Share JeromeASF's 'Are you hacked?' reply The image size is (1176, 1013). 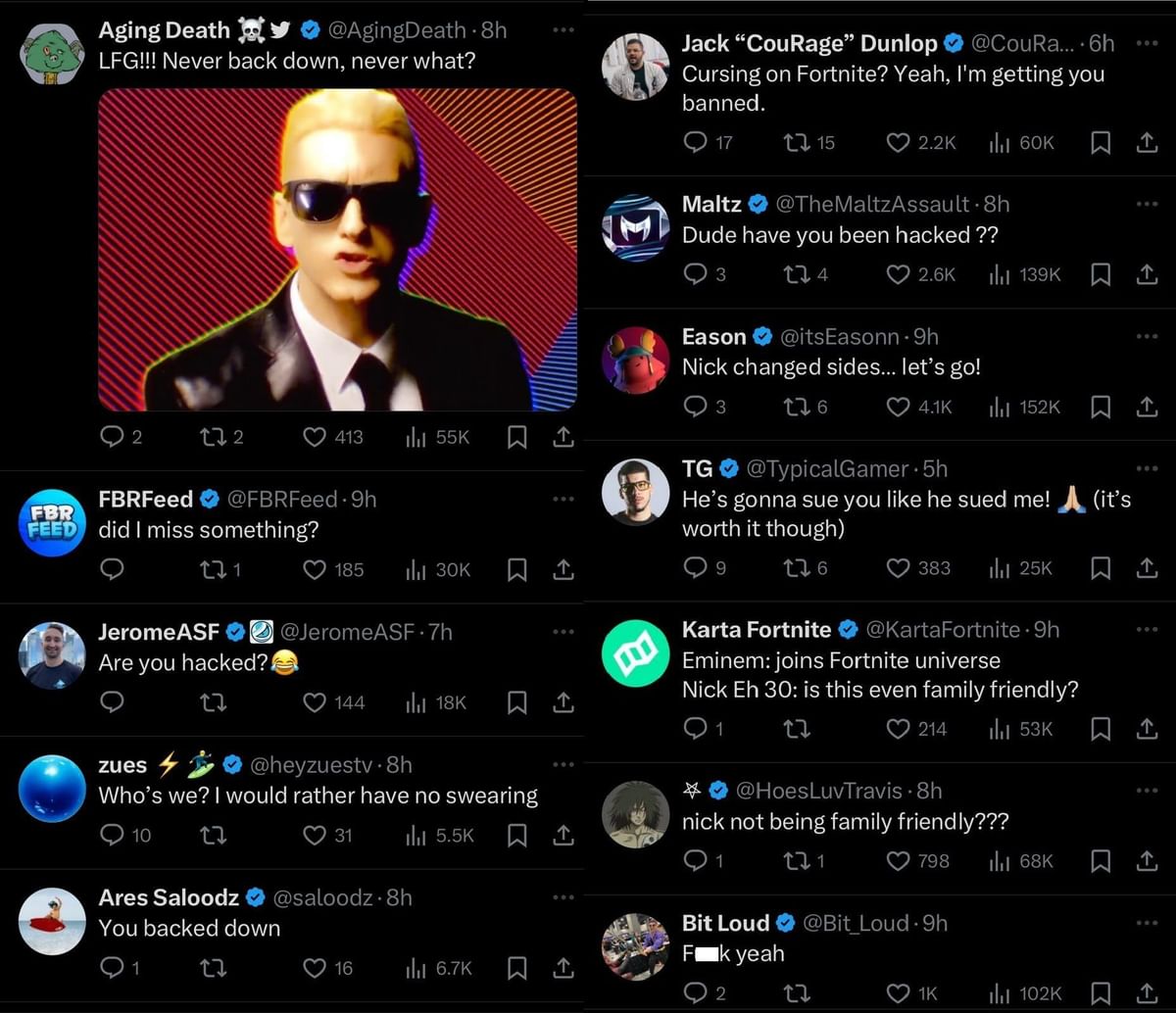[x=563, y=702]
